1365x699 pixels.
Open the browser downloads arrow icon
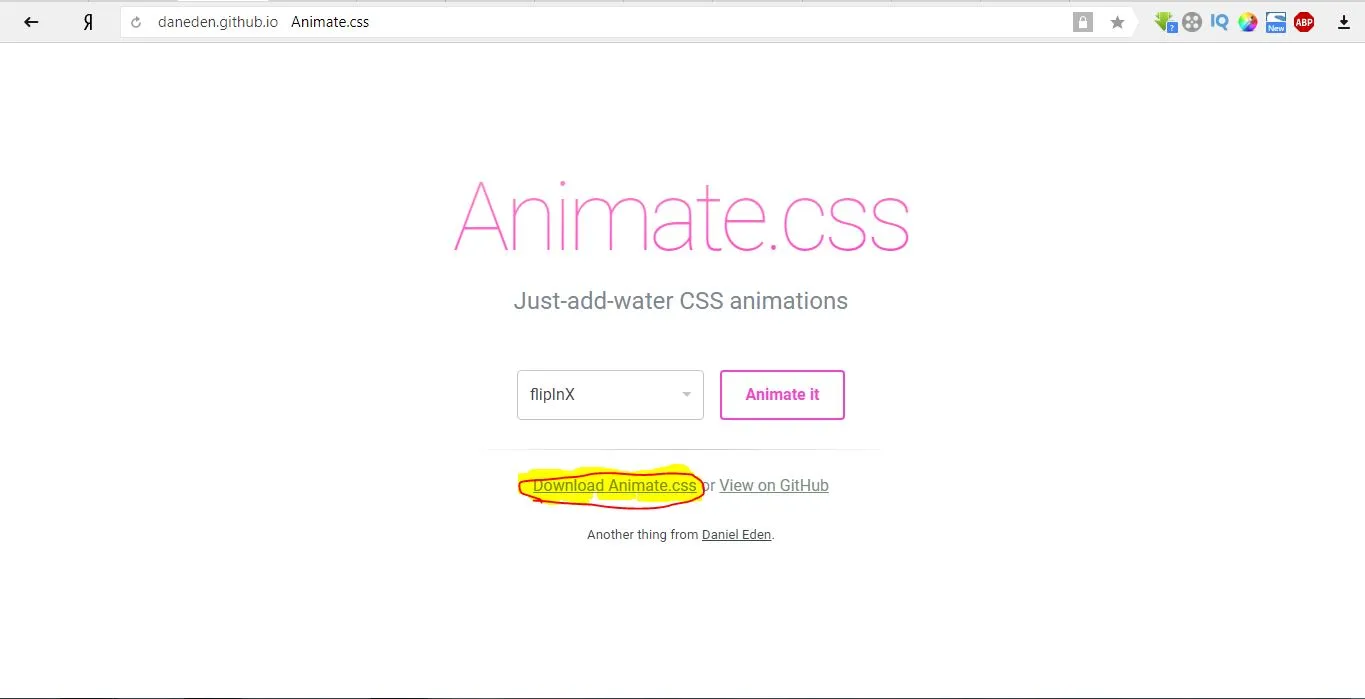click(x=1344, y=22)
